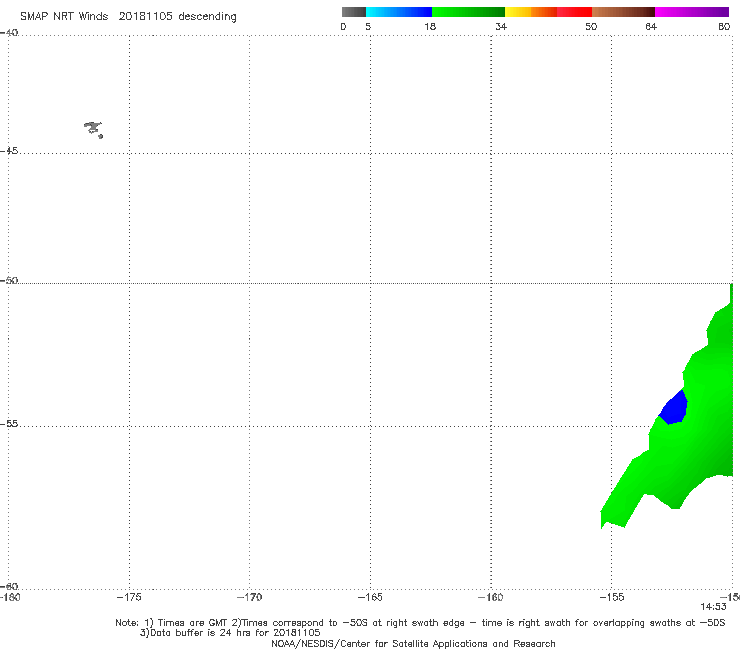
Task: Click the small gray island shape on the map
Action: [x=93, y=129]
